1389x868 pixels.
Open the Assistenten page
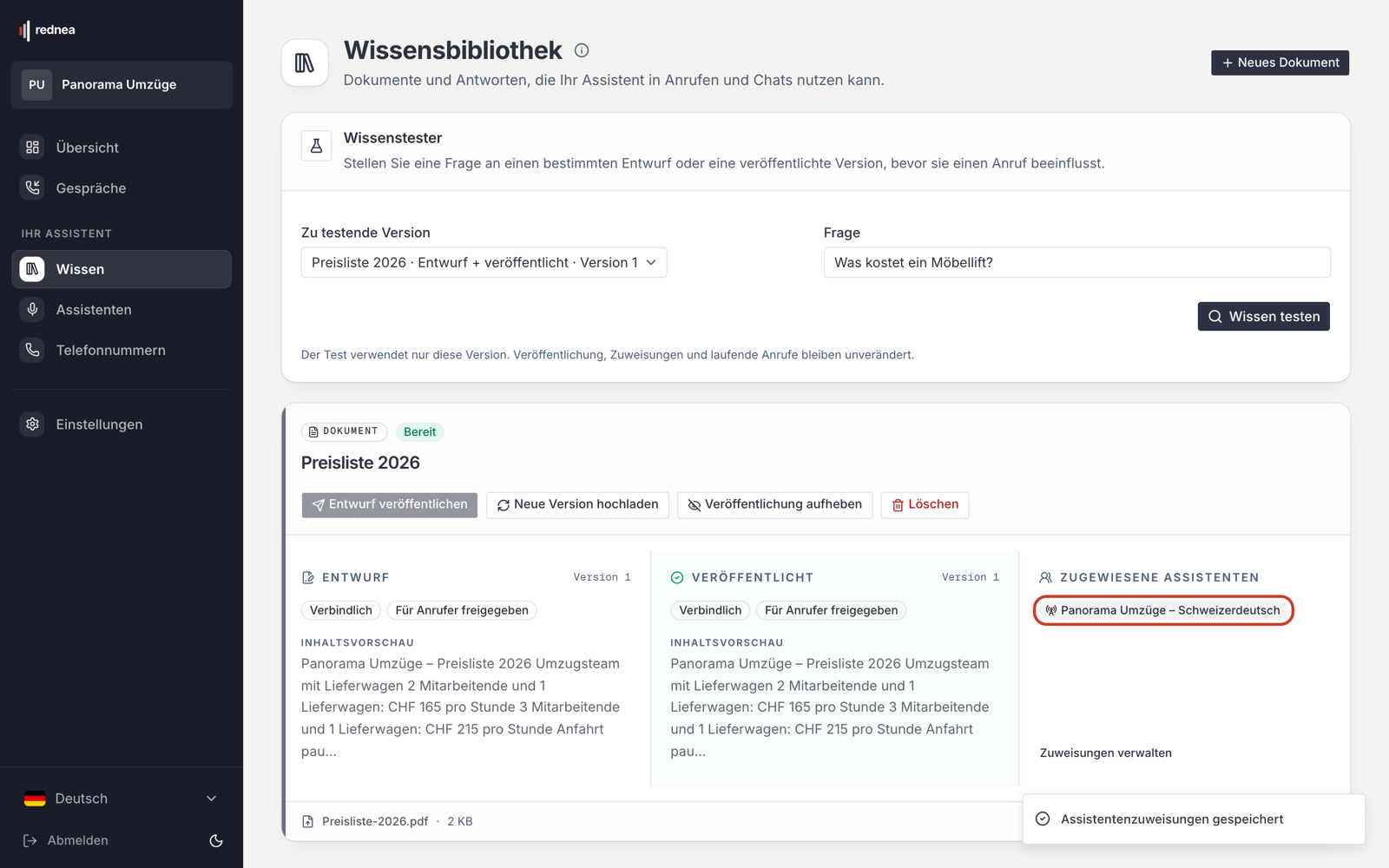click(x=122, y=310)
